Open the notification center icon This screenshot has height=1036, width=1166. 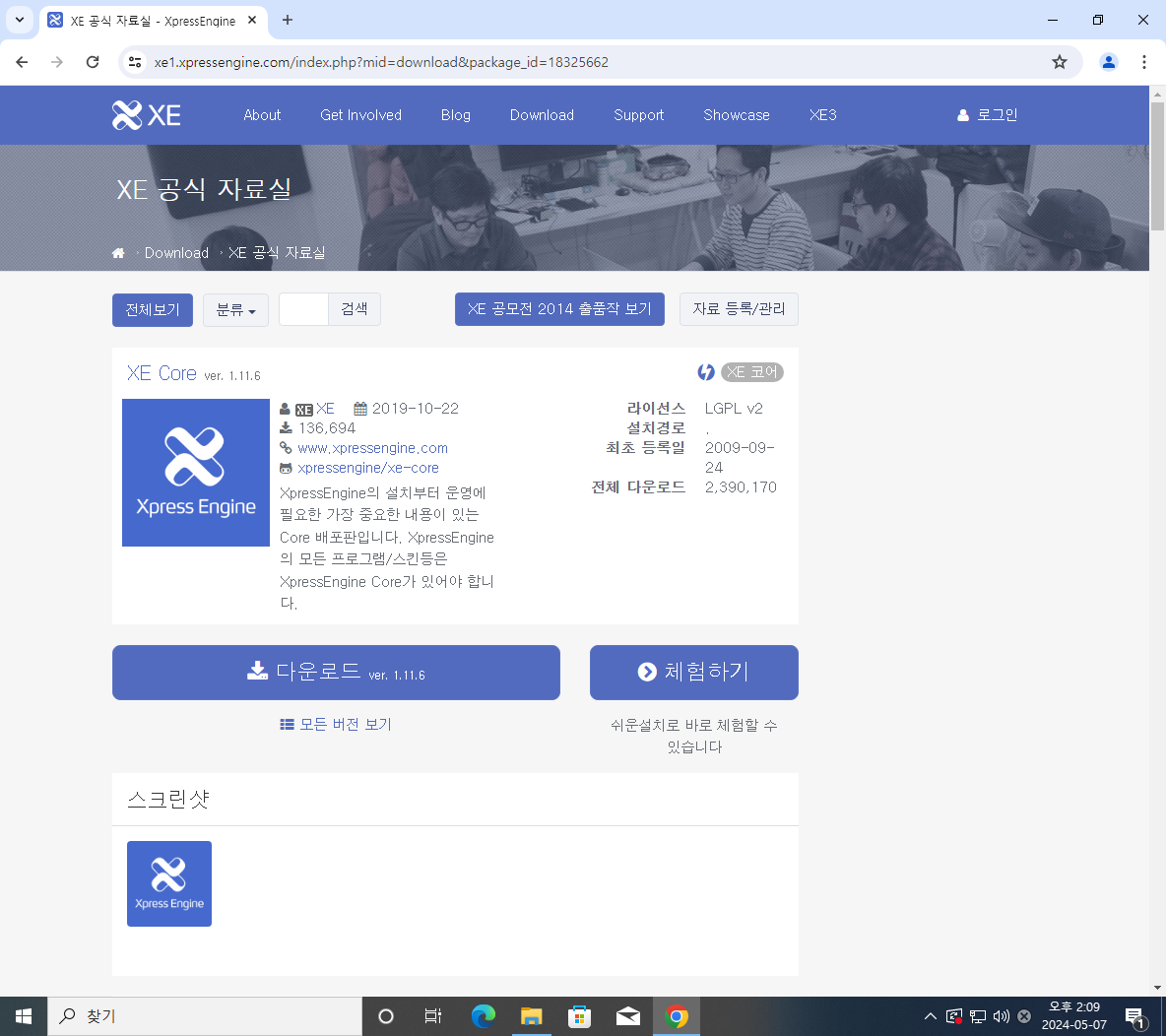coord(1134,1017)
